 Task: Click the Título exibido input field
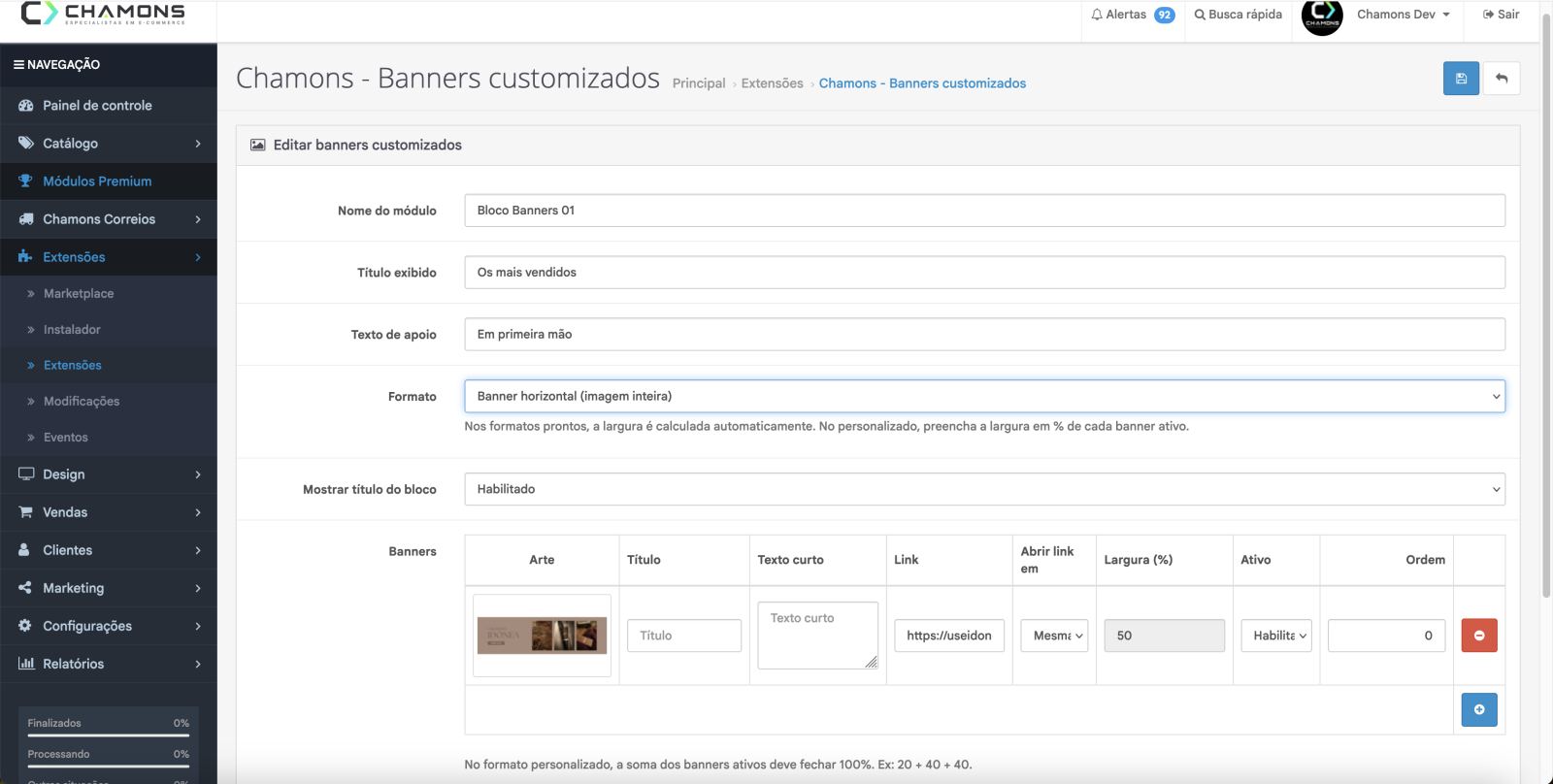click(984, 273)
